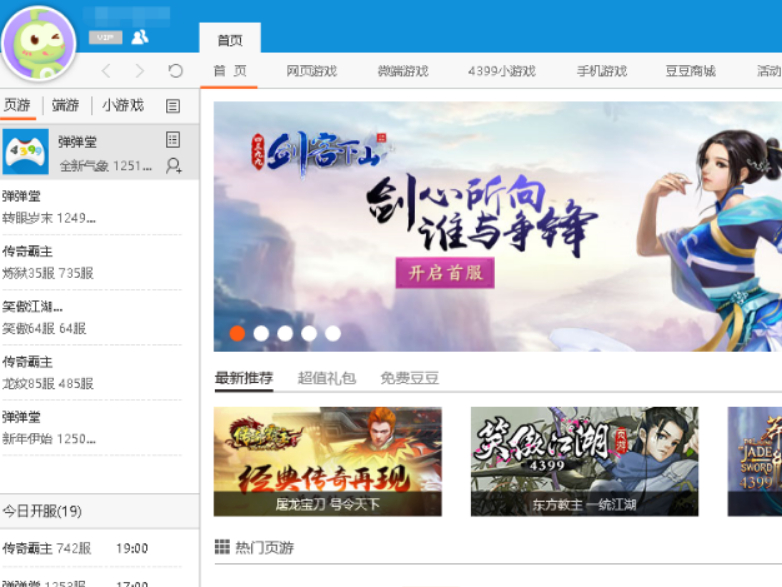Select fourth banner carousel dot
The image size is (782, 587).
(x=309, y=333)
